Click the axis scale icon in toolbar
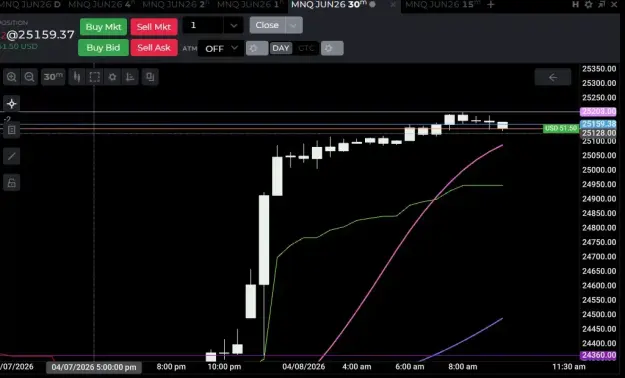Screen dimensions: 625x378 [130, 77]
